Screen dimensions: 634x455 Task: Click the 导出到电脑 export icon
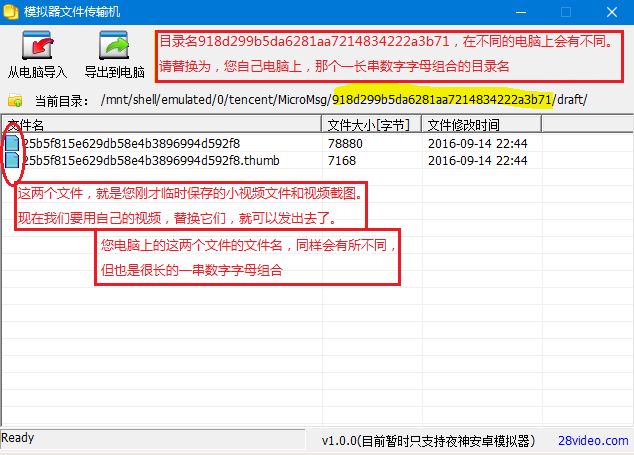[114, 45]
